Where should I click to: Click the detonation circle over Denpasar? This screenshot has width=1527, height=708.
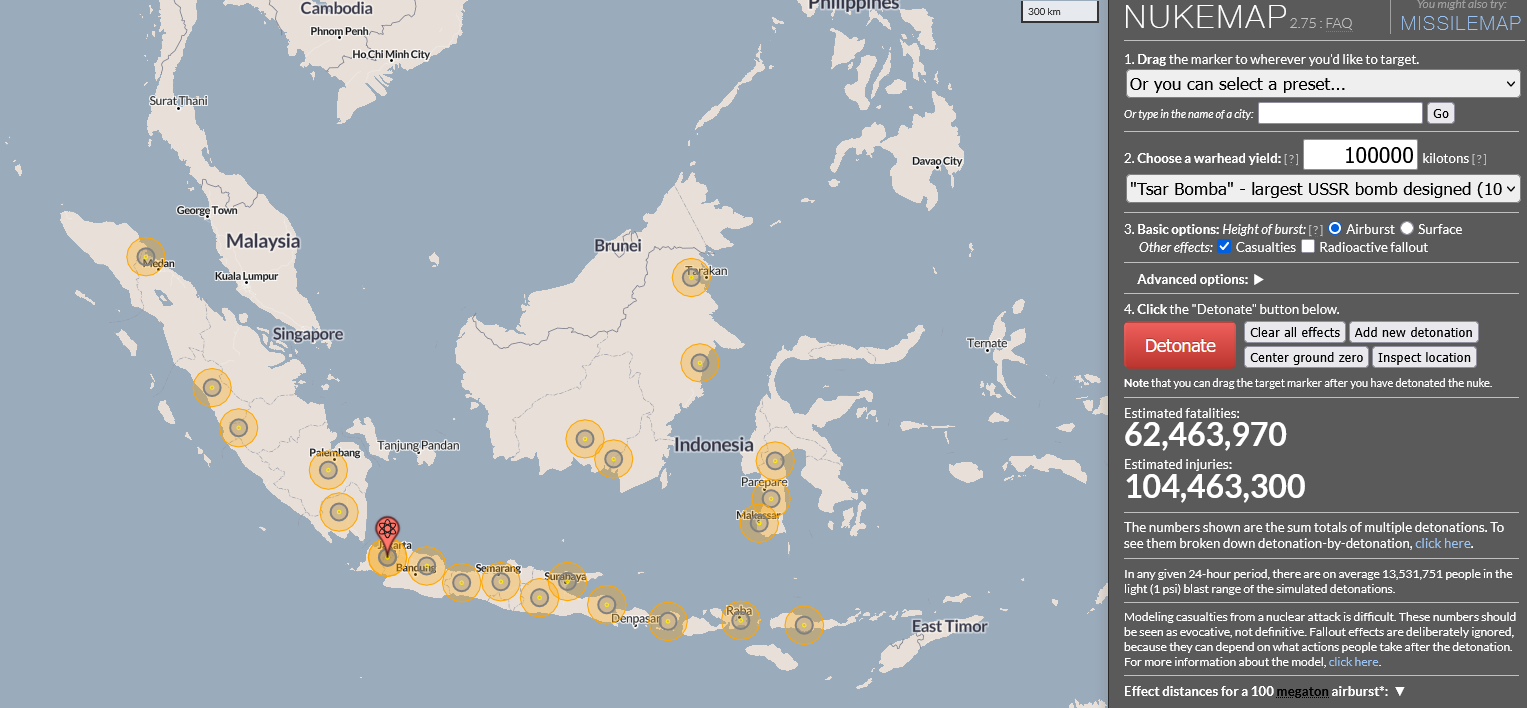click(668, 621)
